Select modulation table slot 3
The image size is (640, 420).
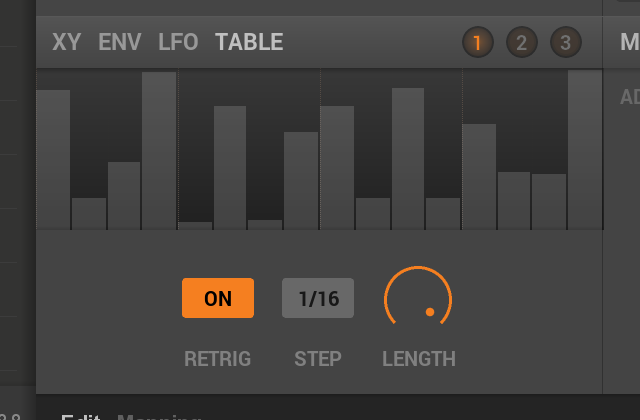coord(566,42)
